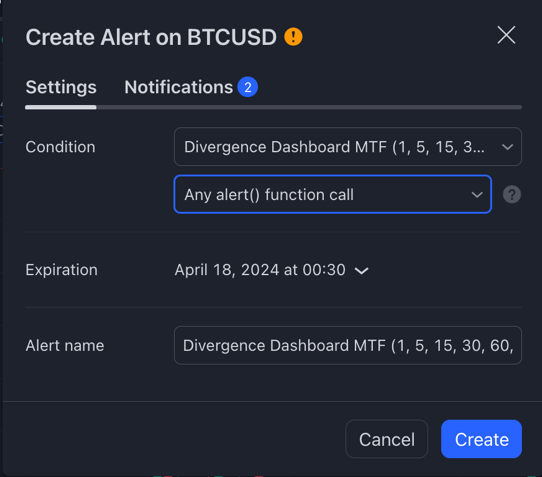The width and height of the screenshot is (542, 477).
Task: Click the orange warning icon beside BTCUSD
Action: (293, 37)
